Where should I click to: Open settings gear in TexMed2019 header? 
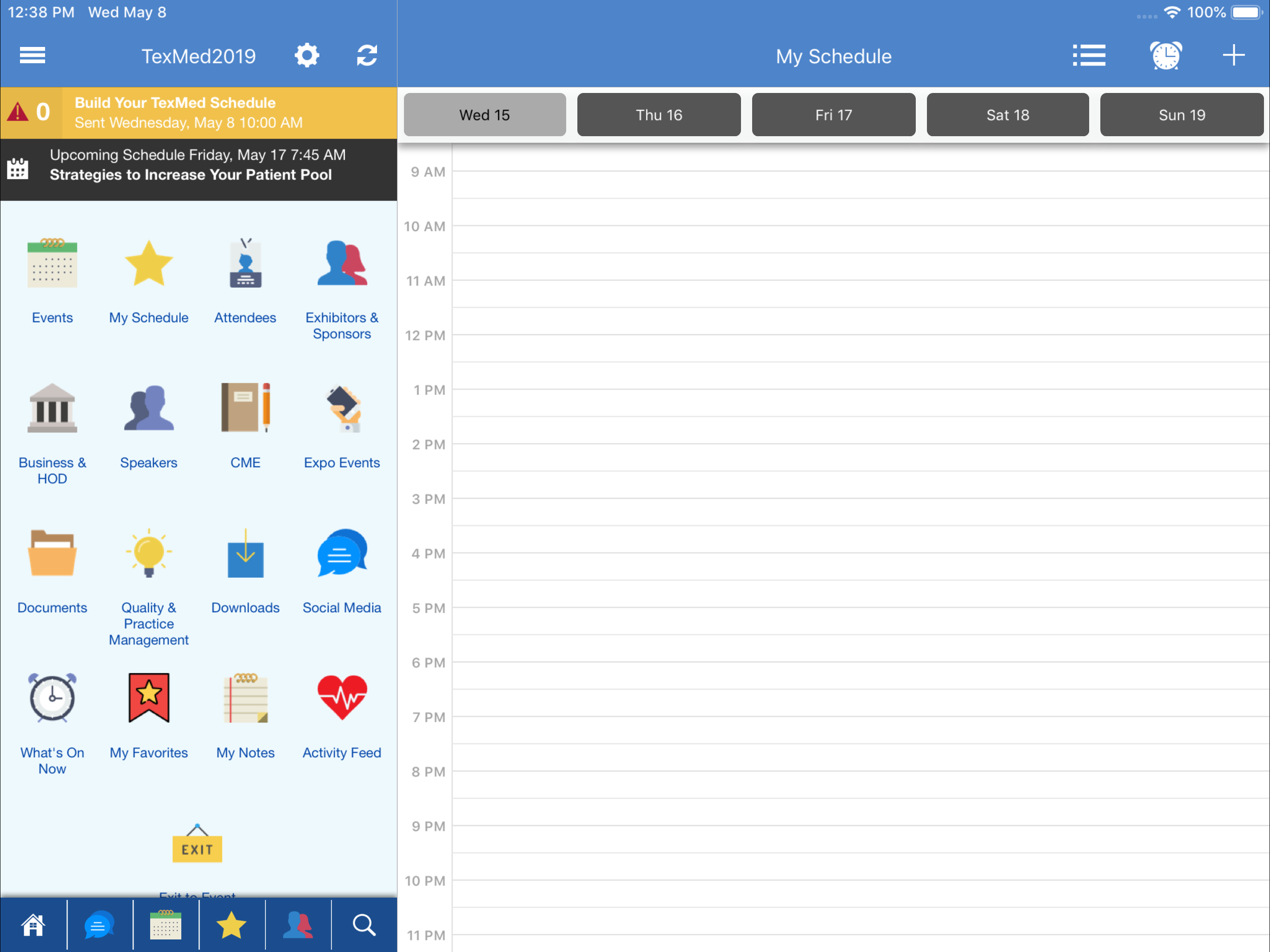[307, 56]
